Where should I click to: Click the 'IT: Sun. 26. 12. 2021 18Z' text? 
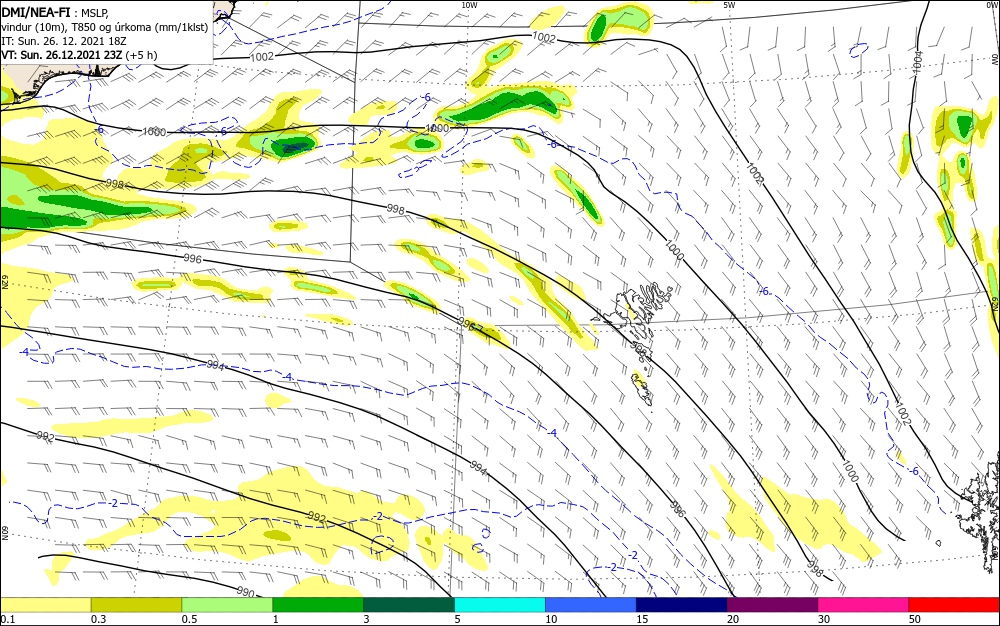pos(63,41)
